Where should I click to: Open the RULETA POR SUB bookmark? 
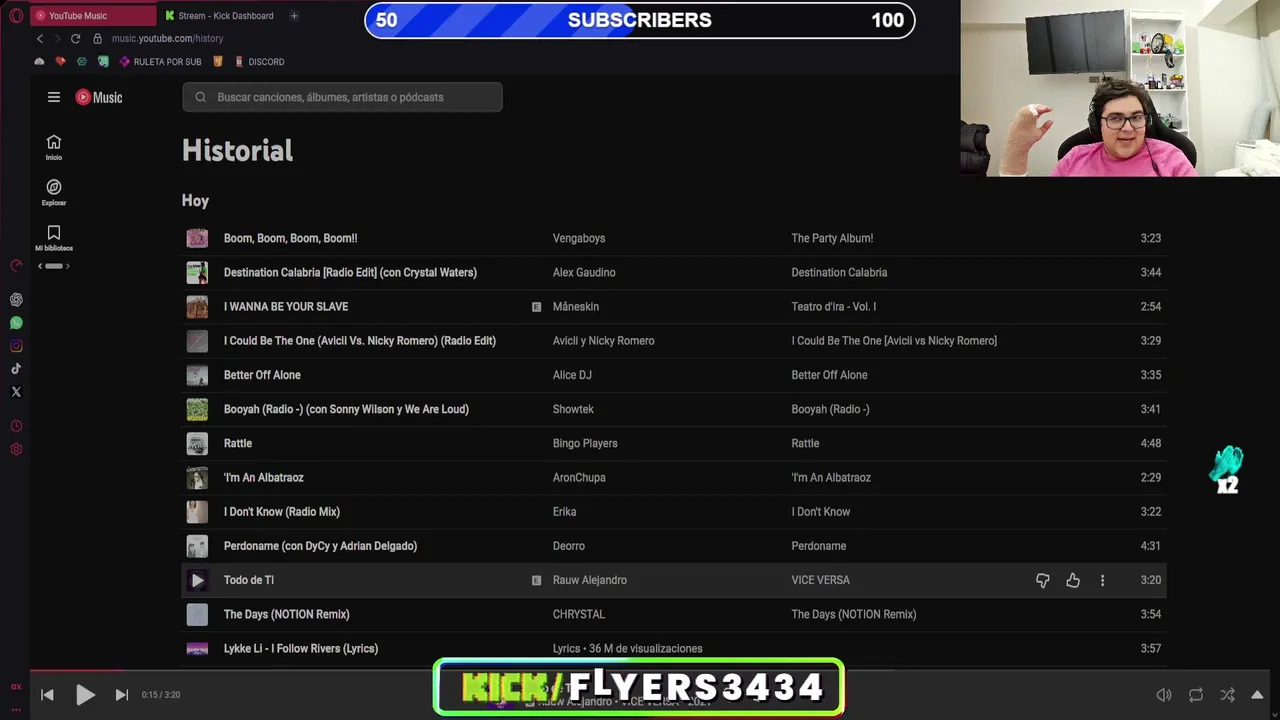pos(160,62)
